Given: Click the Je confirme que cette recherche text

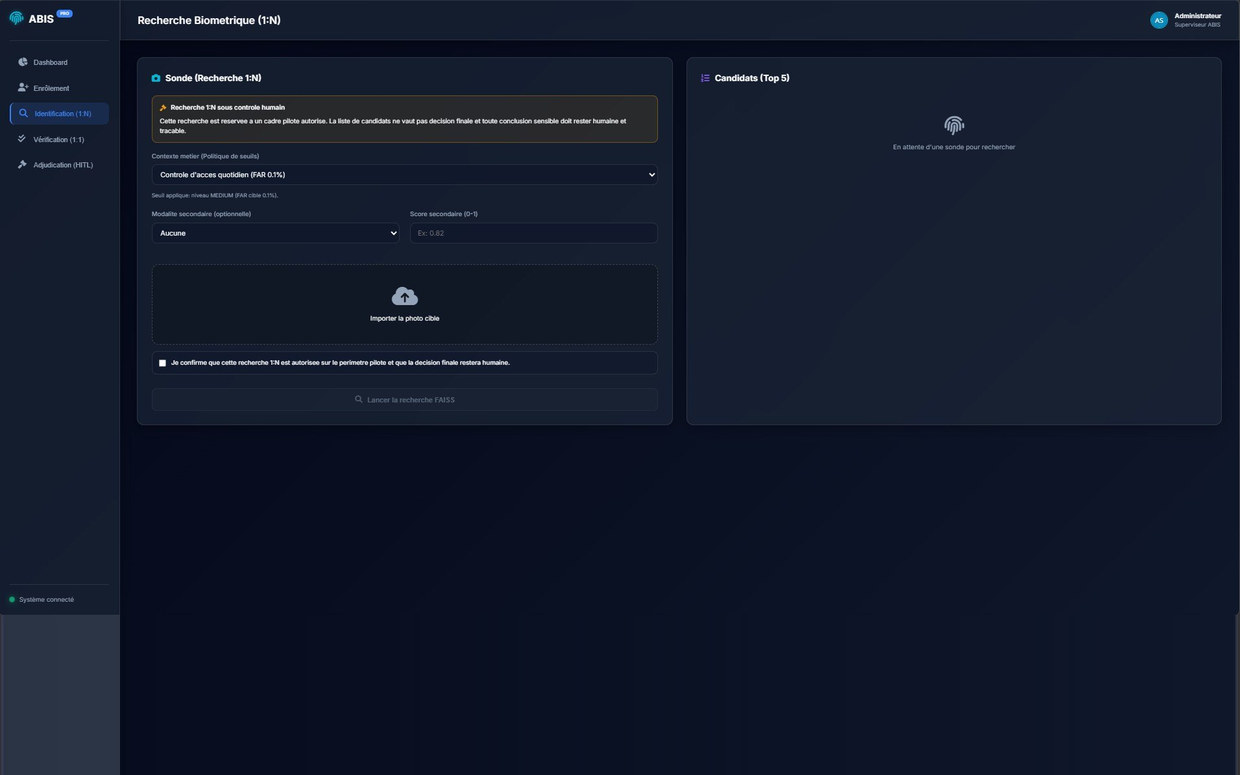Looking at the screenshot, I should coord(340,363).
